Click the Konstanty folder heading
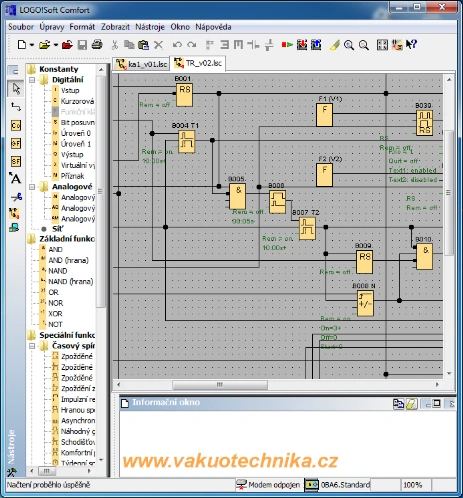 (x=59, y=69)
